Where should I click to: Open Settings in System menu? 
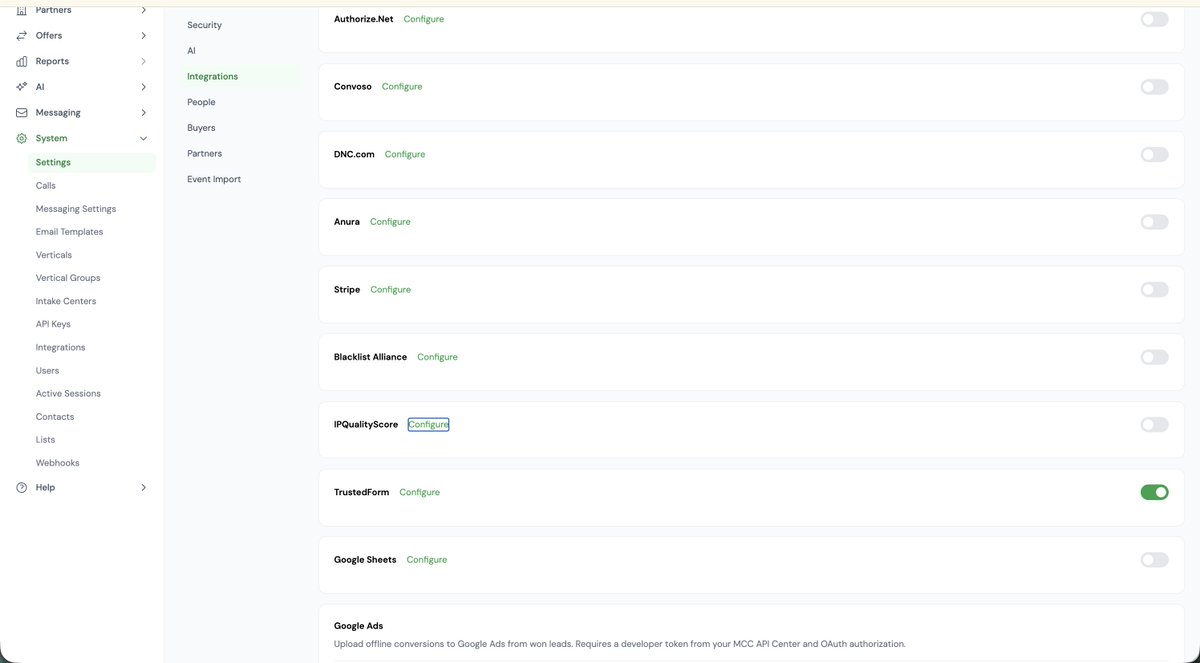[53, 162]
